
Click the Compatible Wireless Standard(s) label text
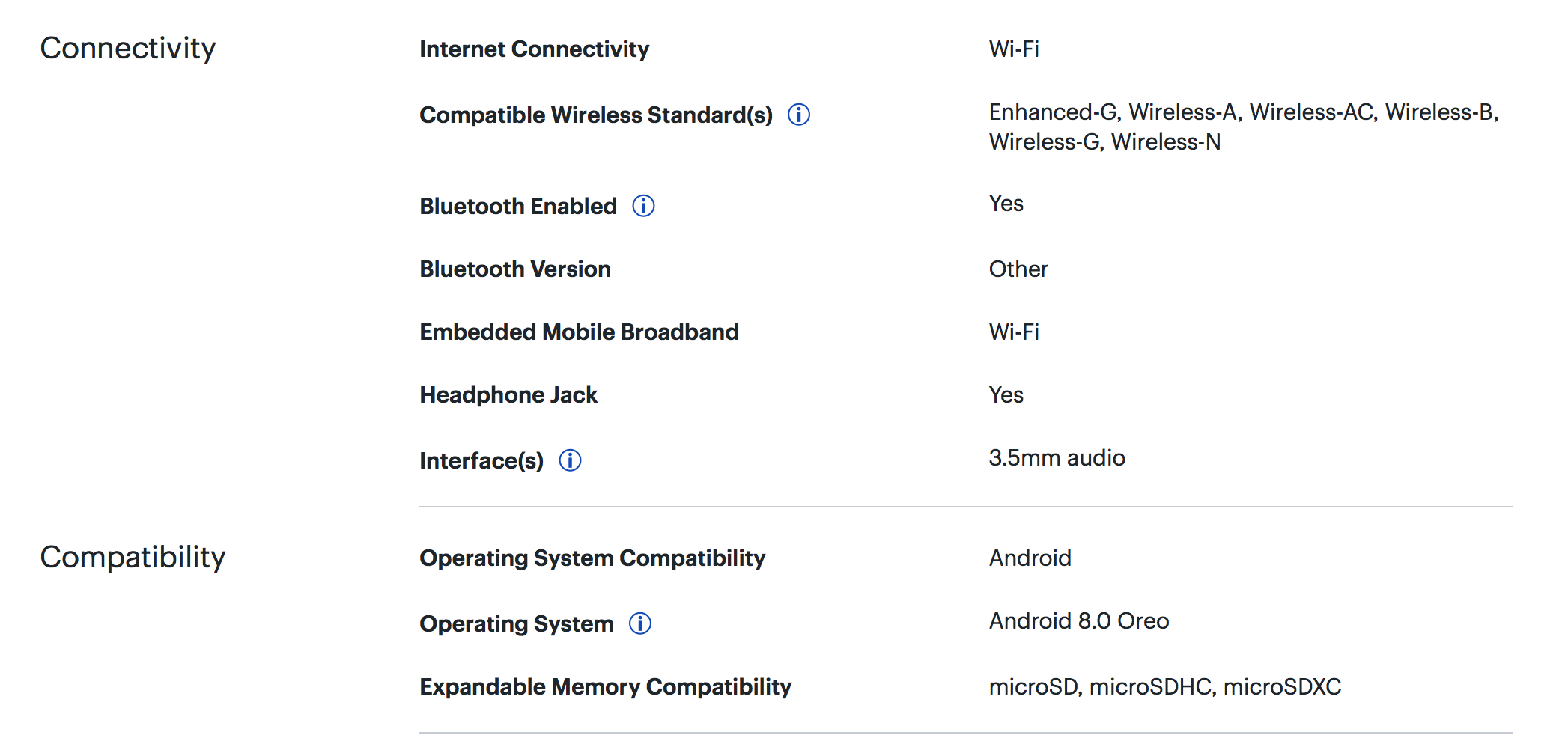pos(595,115)
